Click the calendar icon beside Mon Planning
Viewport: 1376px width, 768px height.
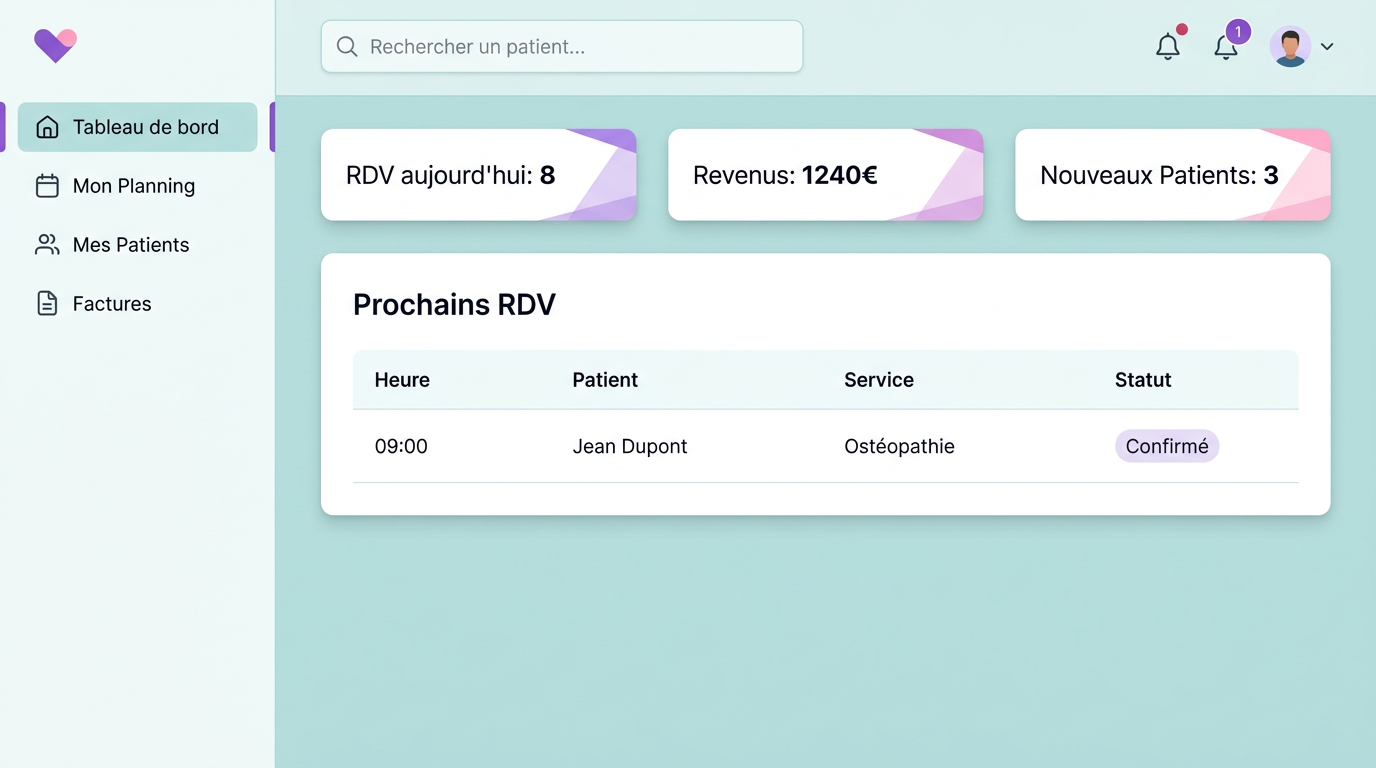point(47,186)
